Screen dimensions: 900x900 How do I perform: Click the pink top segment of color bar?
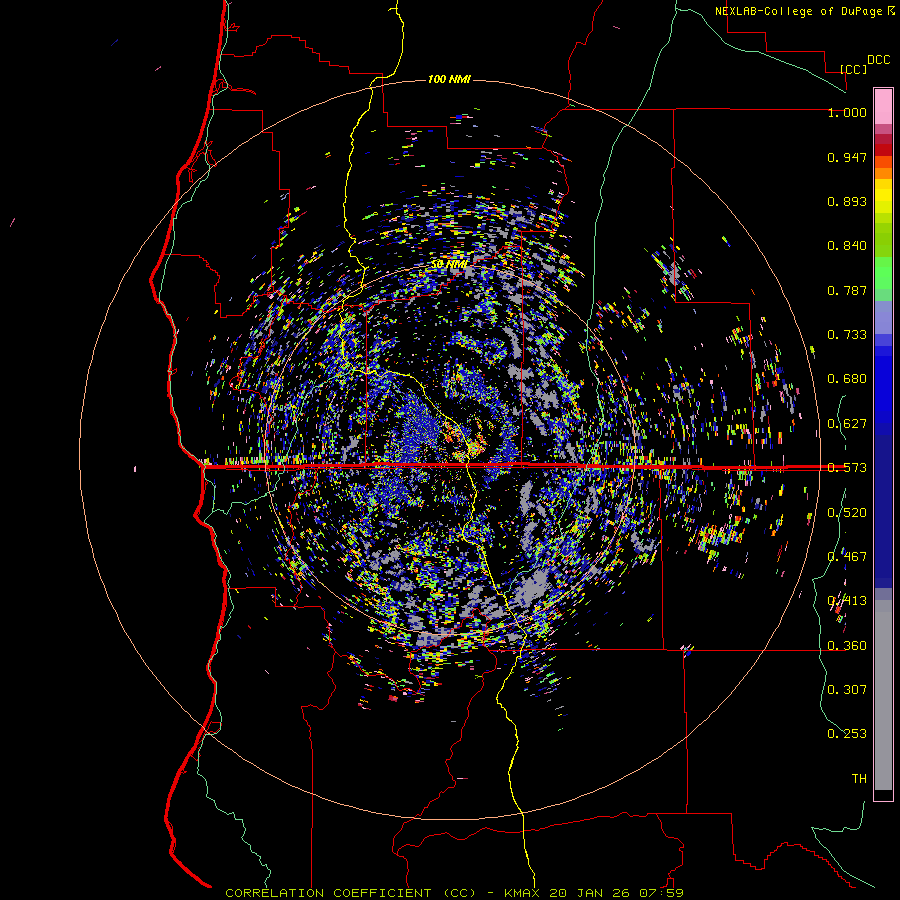[x=883, y=106]
